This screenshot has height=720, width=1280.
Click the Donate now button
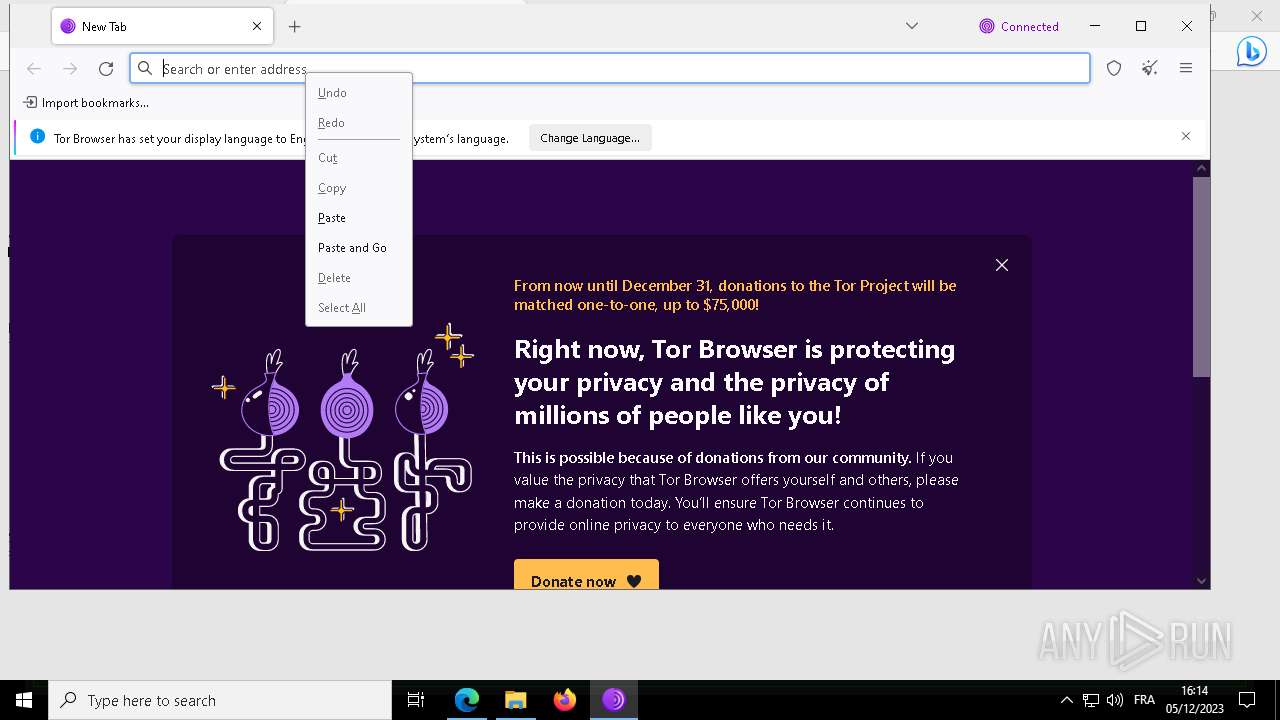(586, 575)
